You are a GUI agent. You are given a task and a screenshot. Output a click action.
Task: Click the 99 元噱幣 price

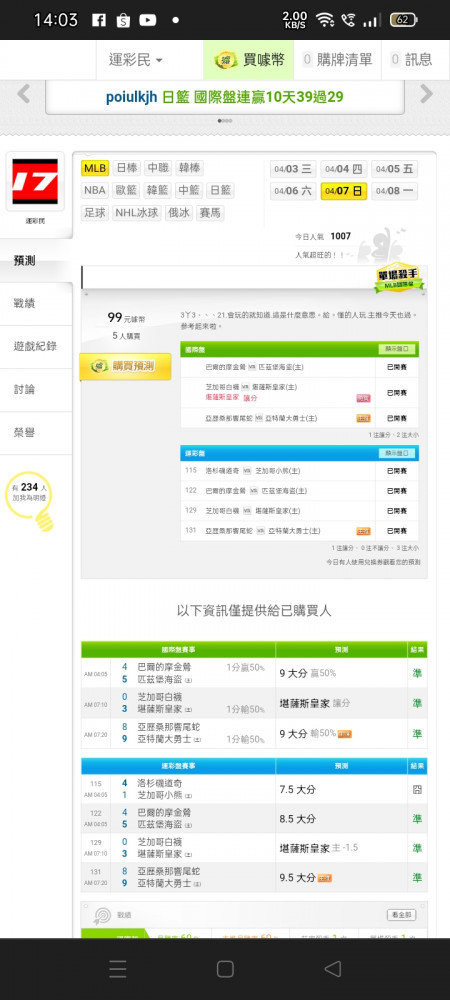point(126,318)
